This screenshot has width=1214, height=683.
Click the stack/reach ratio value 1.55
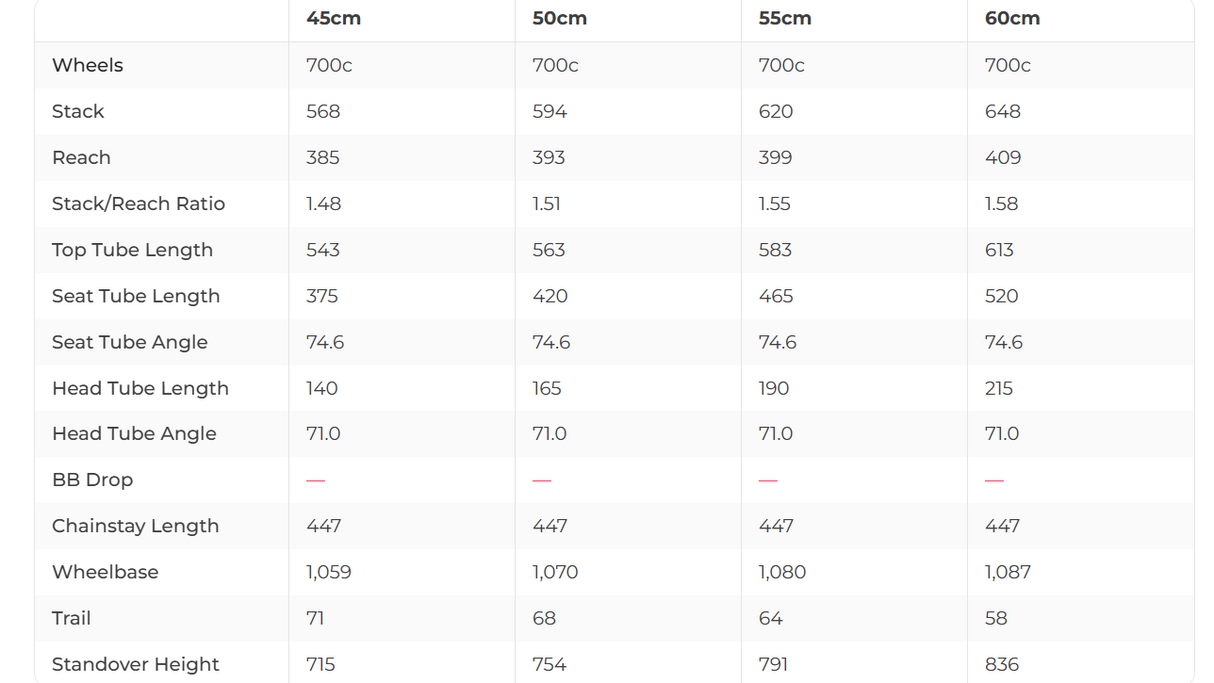[774, 204]
